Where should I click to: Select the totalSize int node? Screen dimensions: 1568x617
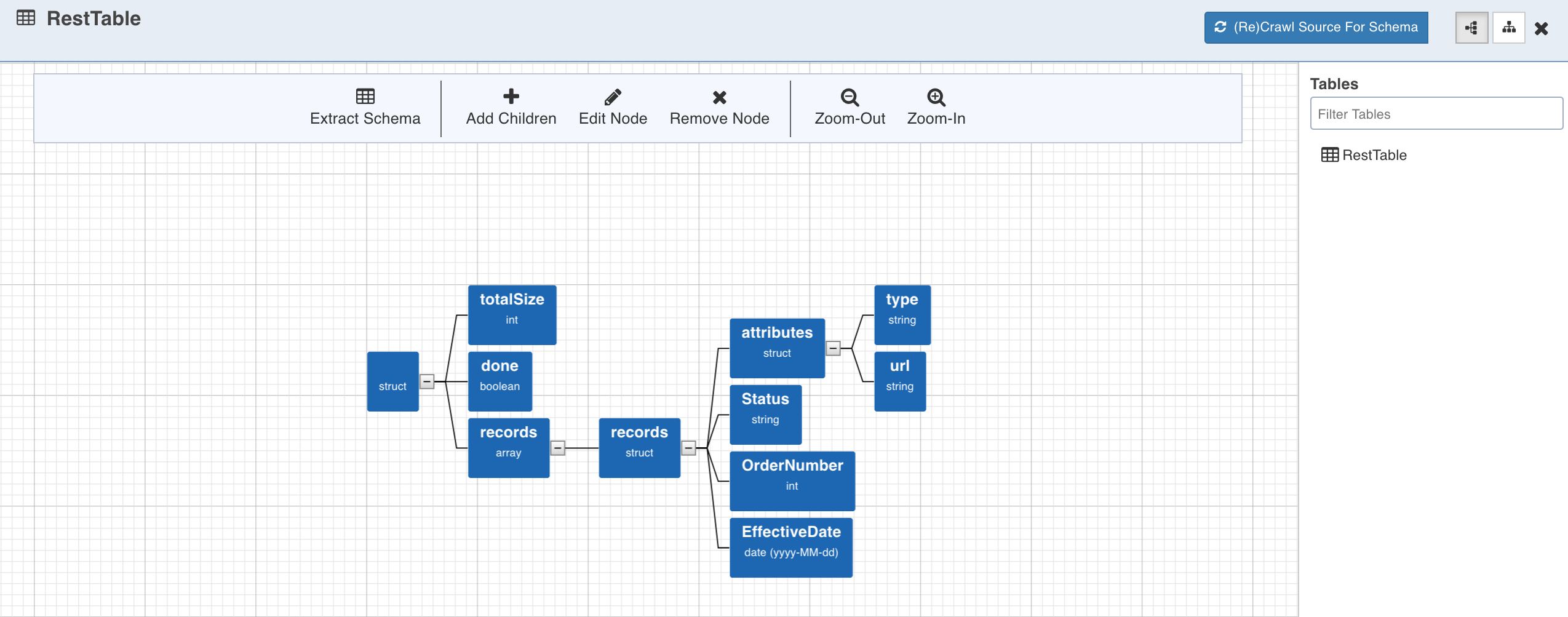[512, 314]
